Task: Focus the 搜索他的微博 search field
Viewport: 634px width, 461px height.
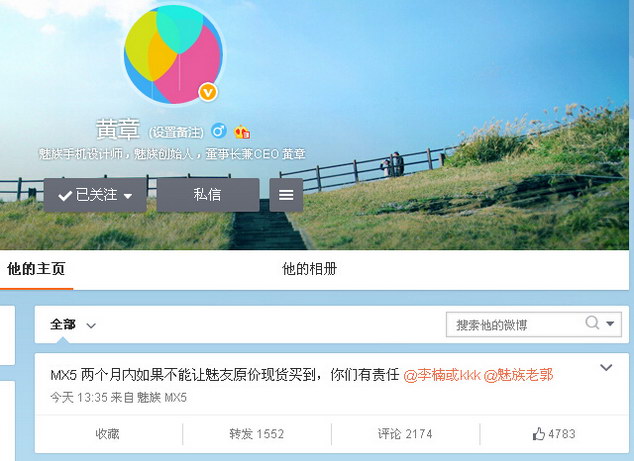Action: point(518,324)
